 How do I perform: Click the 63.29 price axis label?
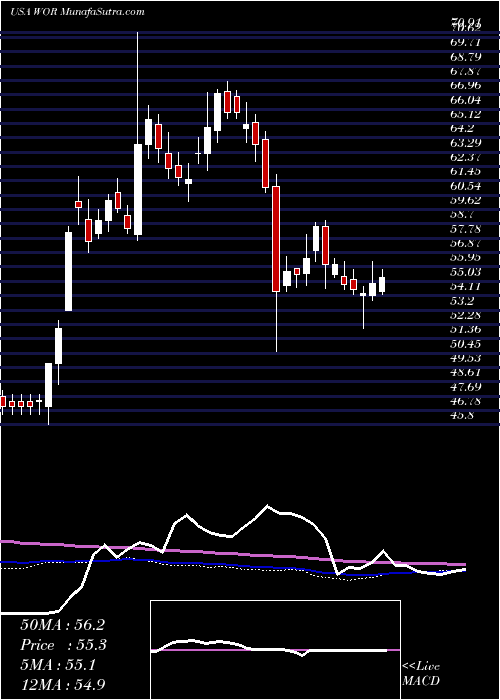(465, 143)
